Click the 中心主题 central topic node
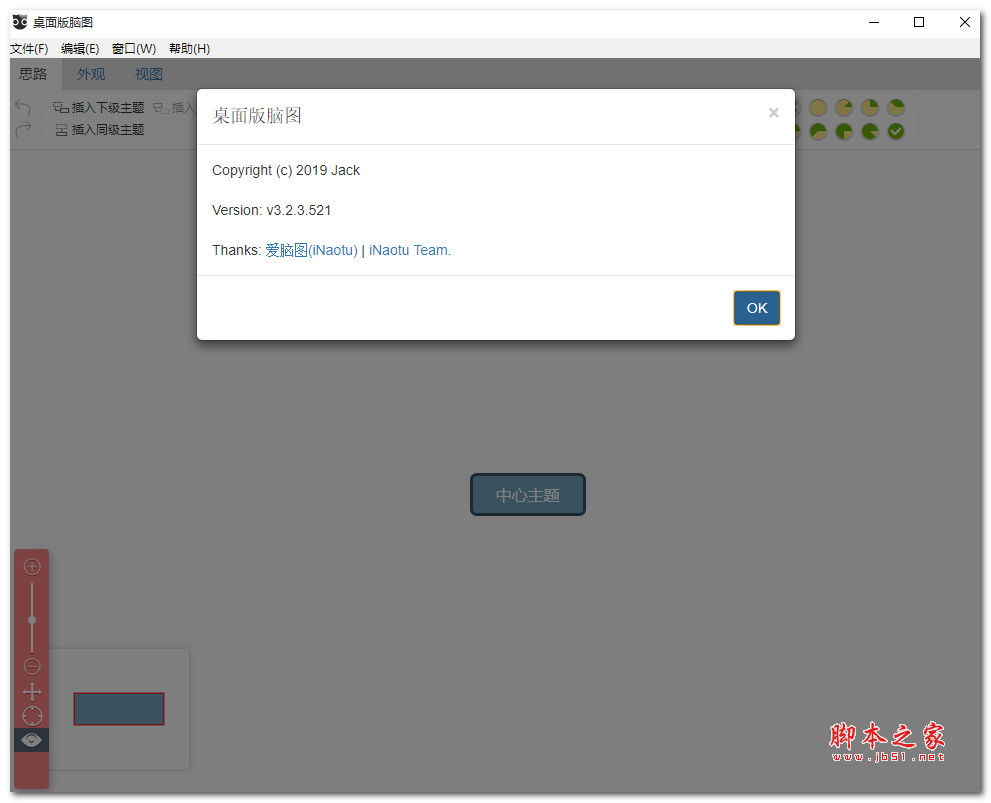This screenshot has width=991, height=803. coord(527,494)
